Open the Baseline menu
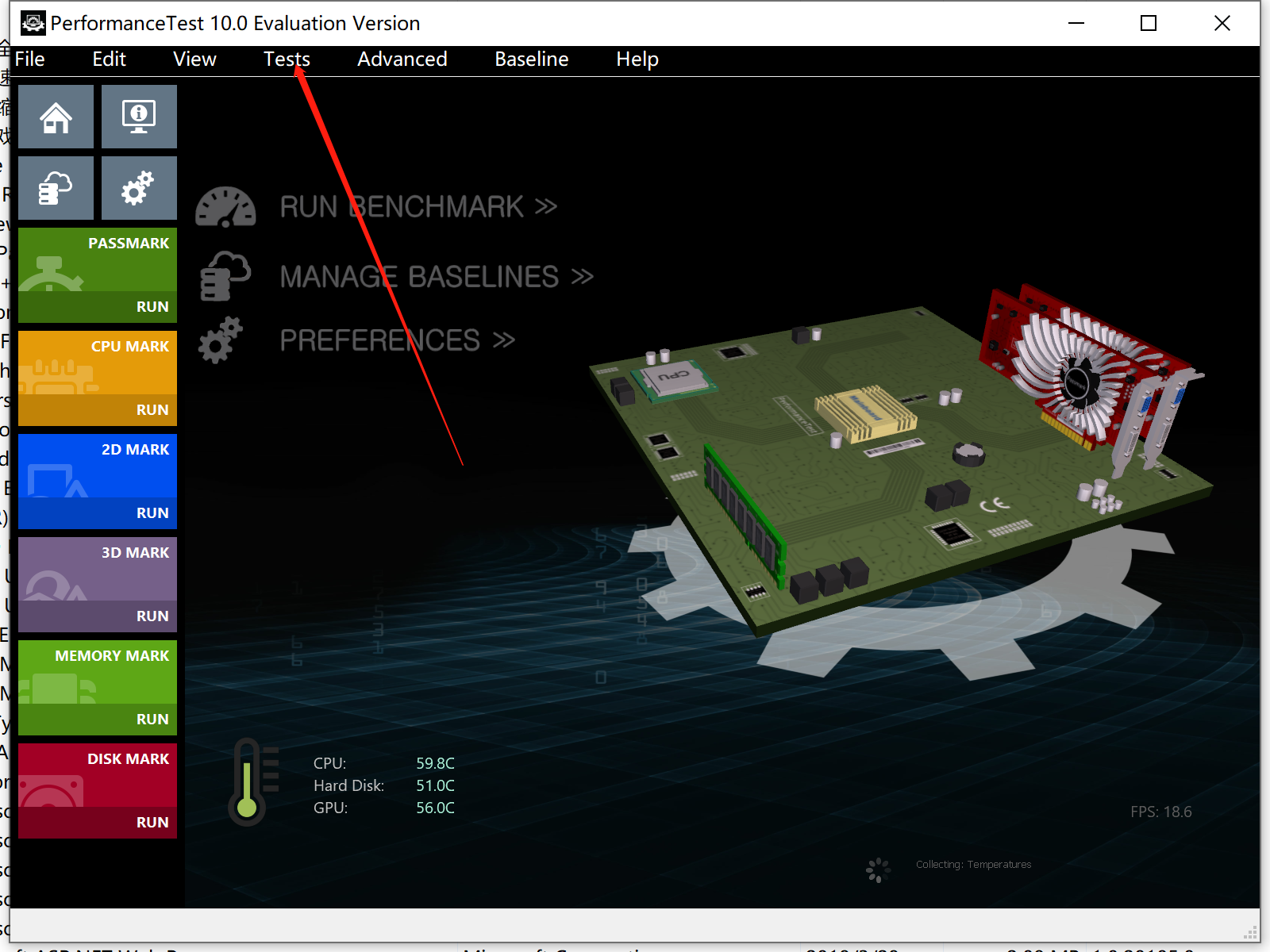 pos(532,59)
